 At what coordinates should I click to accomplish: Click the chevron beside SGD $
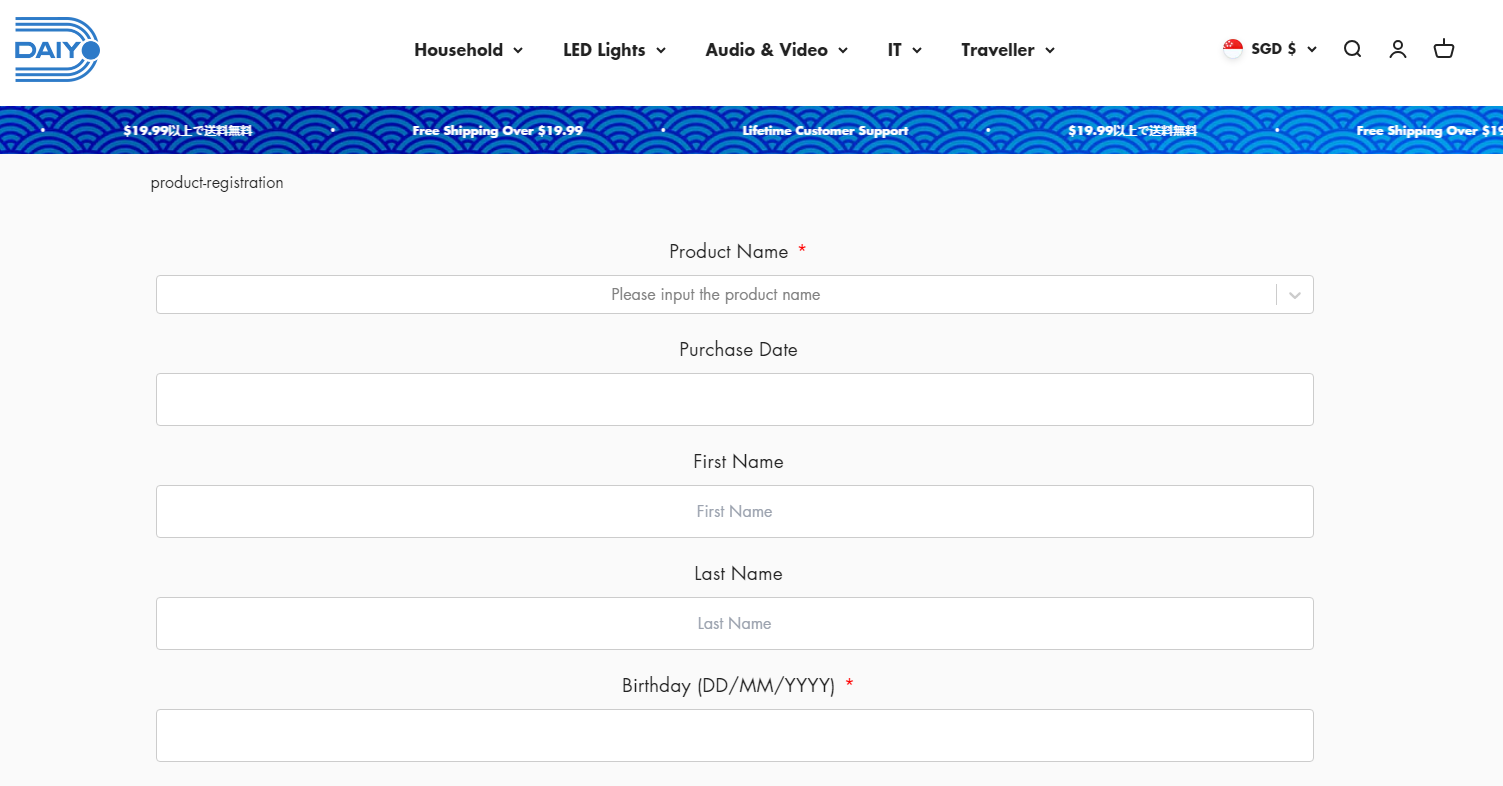[1311, 49]
